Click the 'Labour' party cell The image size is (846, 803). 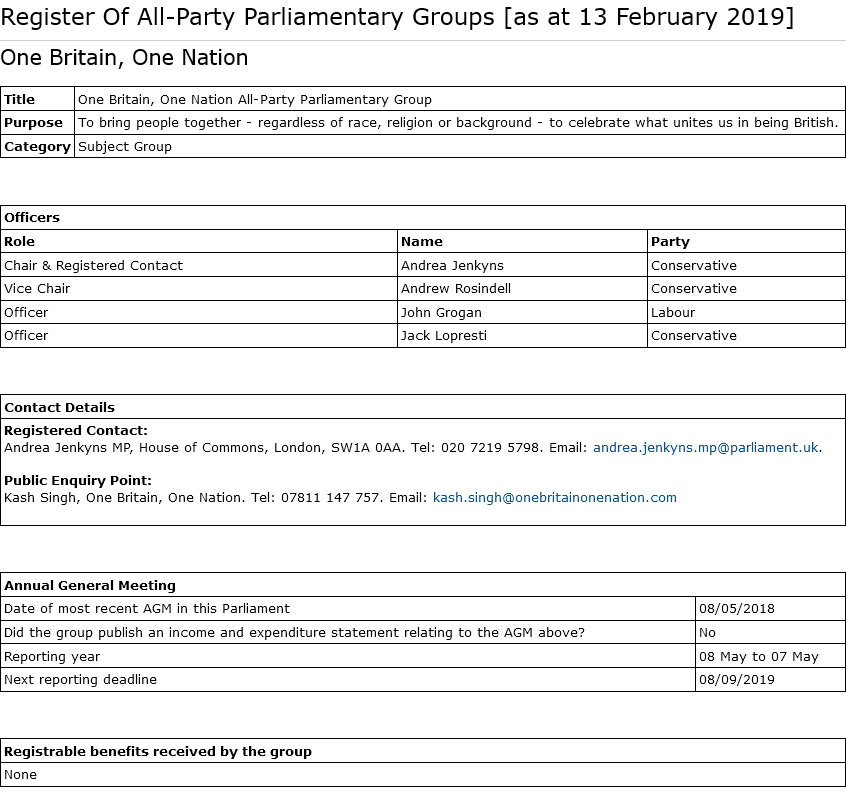(x=746, y=312)
